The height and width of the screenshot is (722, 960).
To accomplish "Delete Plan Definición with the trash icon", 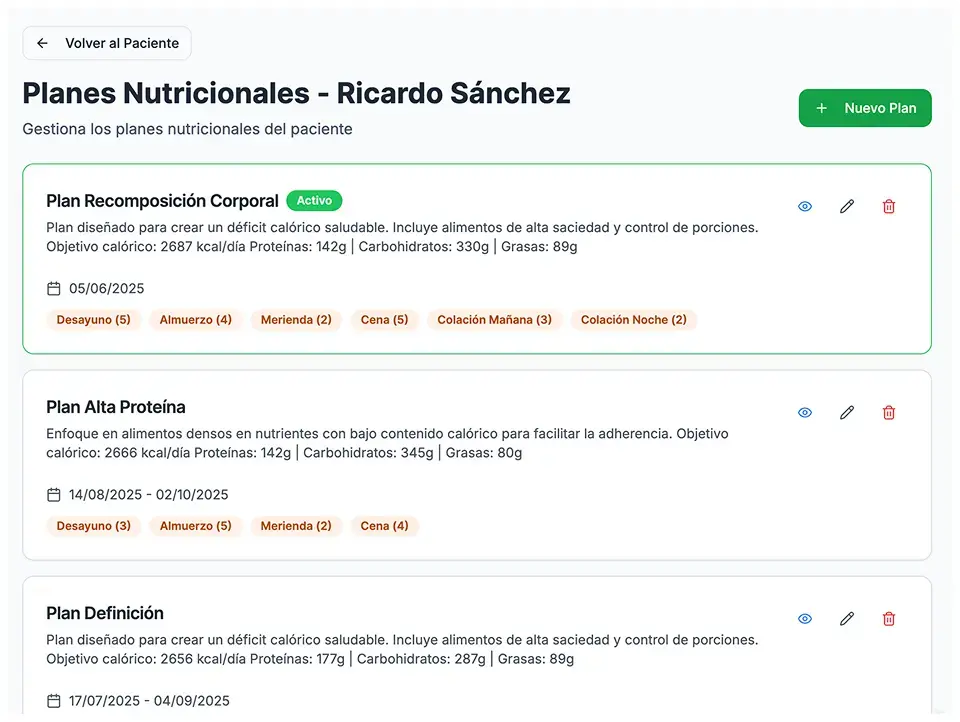I will click(888, 618).
